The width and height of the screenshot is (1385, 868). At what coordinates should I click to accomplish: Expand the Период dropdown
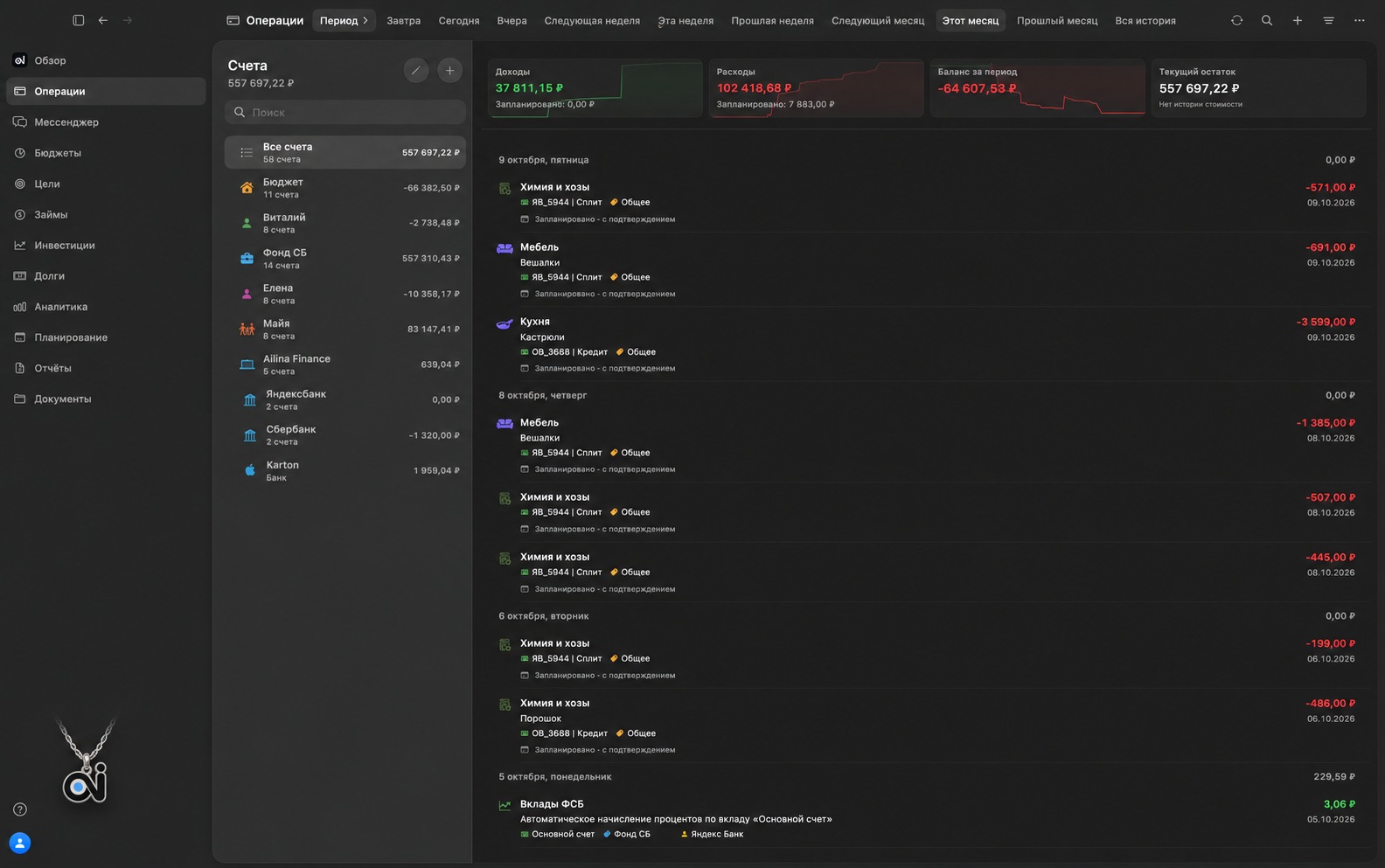click(345, 20)
